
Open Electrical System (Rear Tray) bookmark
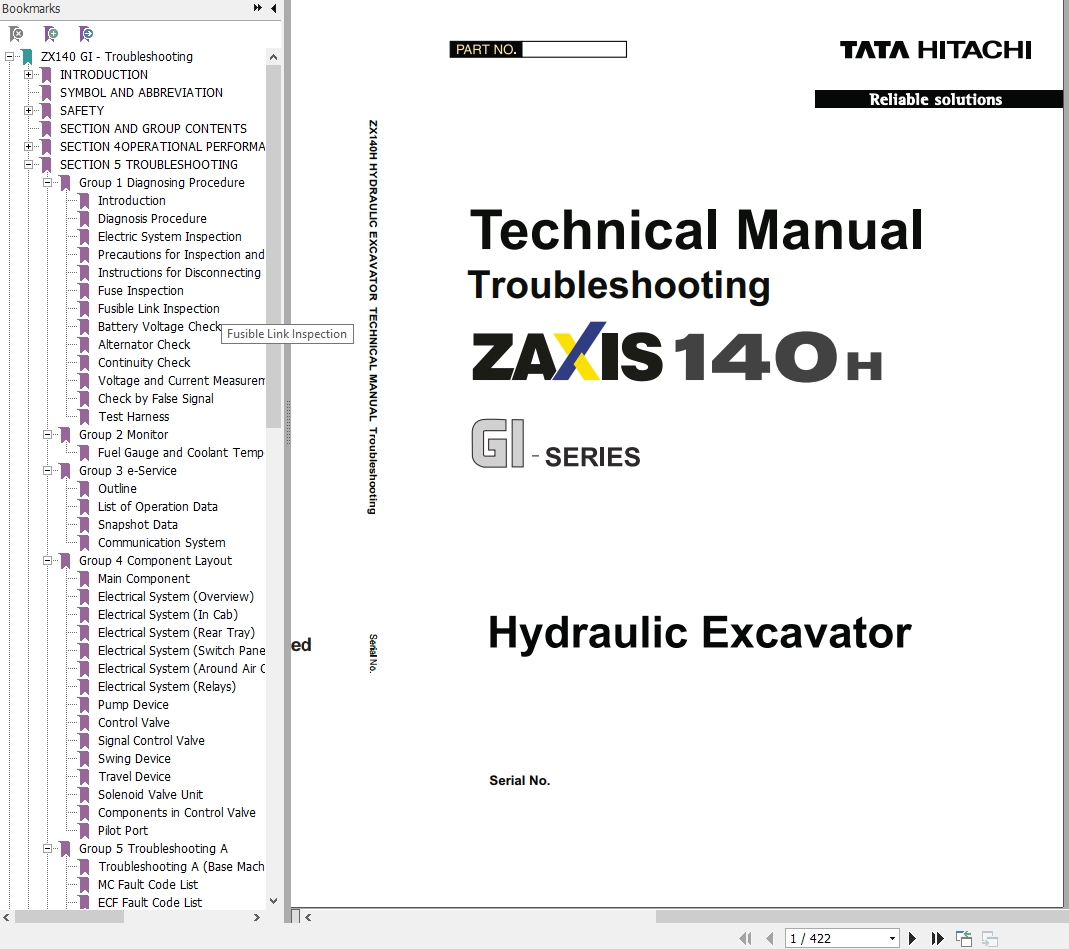coord(177,633)
